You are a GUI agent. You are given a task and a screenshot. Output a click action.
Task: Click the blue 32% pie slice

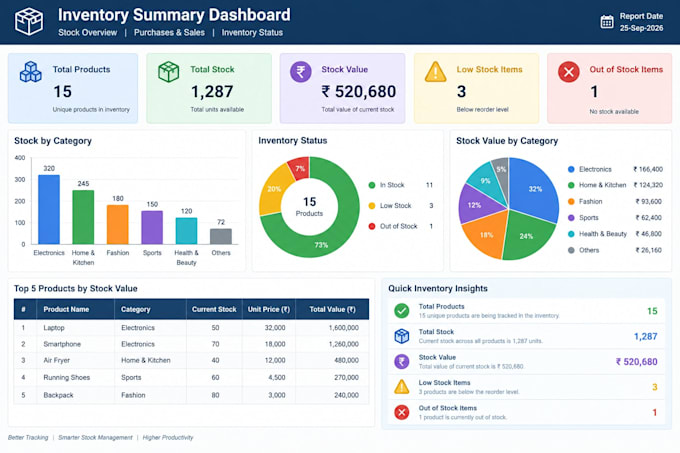[x=534, y=189]
